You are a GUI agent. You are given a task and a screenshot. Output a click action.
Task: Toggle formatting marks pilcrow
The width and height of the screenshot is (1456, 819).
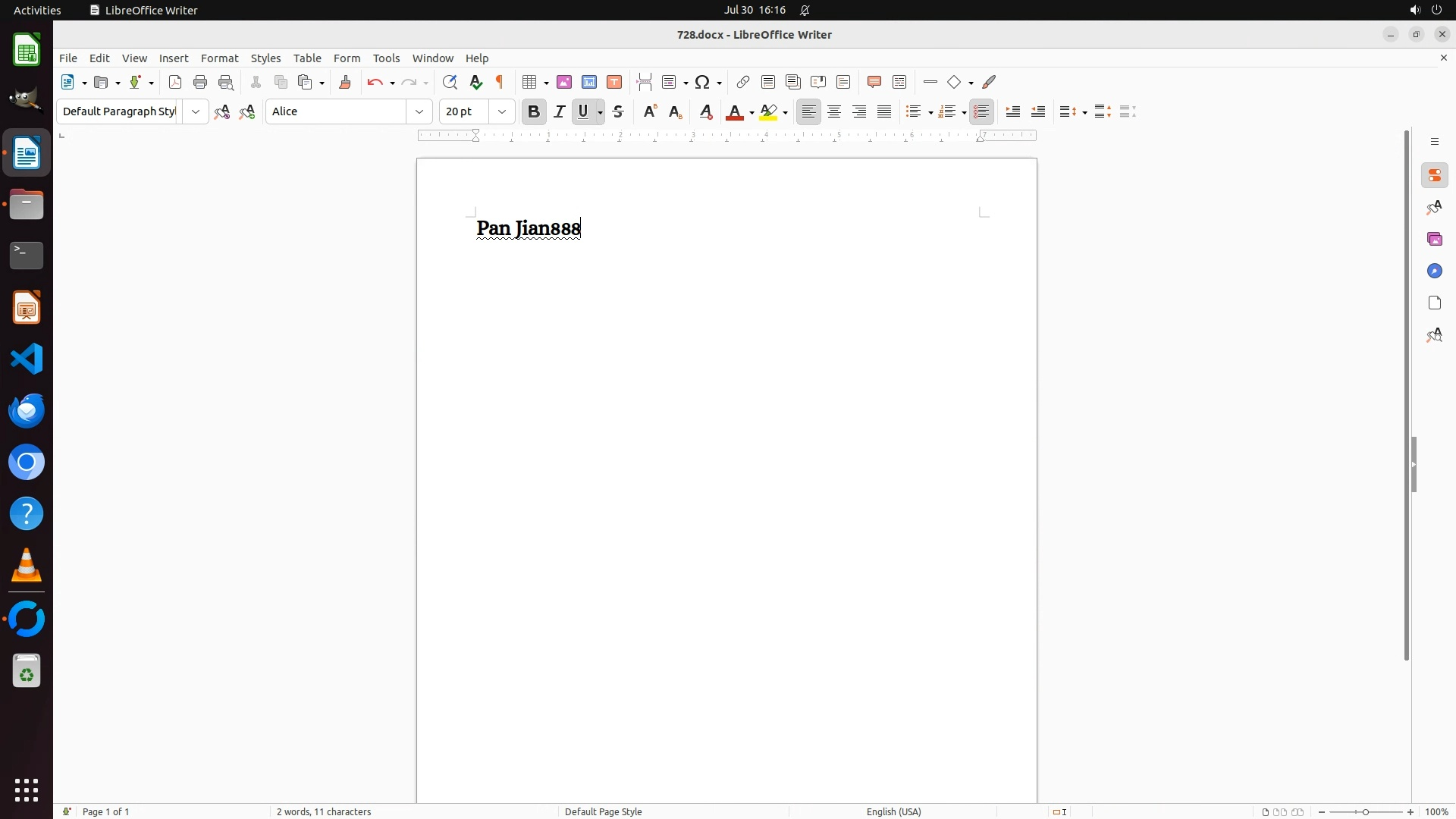tap(500, 83)
